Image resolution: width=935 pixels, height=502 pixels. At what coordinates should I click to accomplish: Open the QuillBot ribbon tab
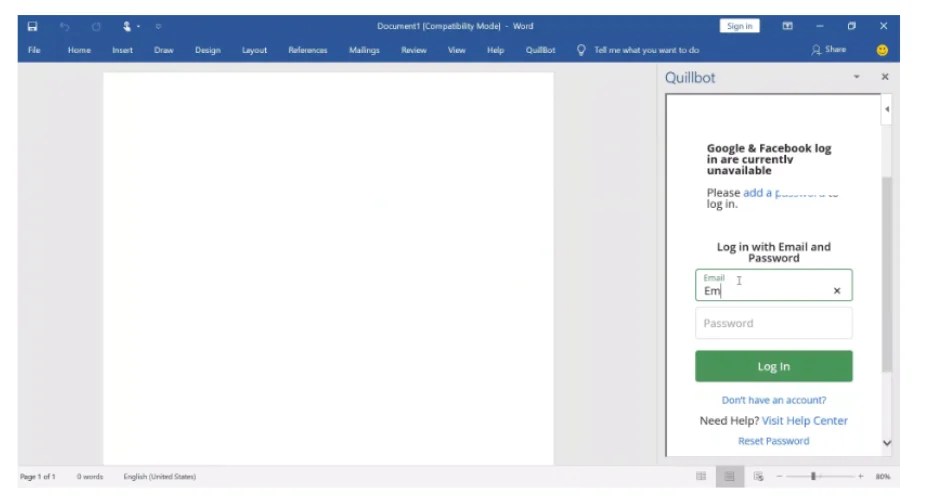tap(540, 50)
